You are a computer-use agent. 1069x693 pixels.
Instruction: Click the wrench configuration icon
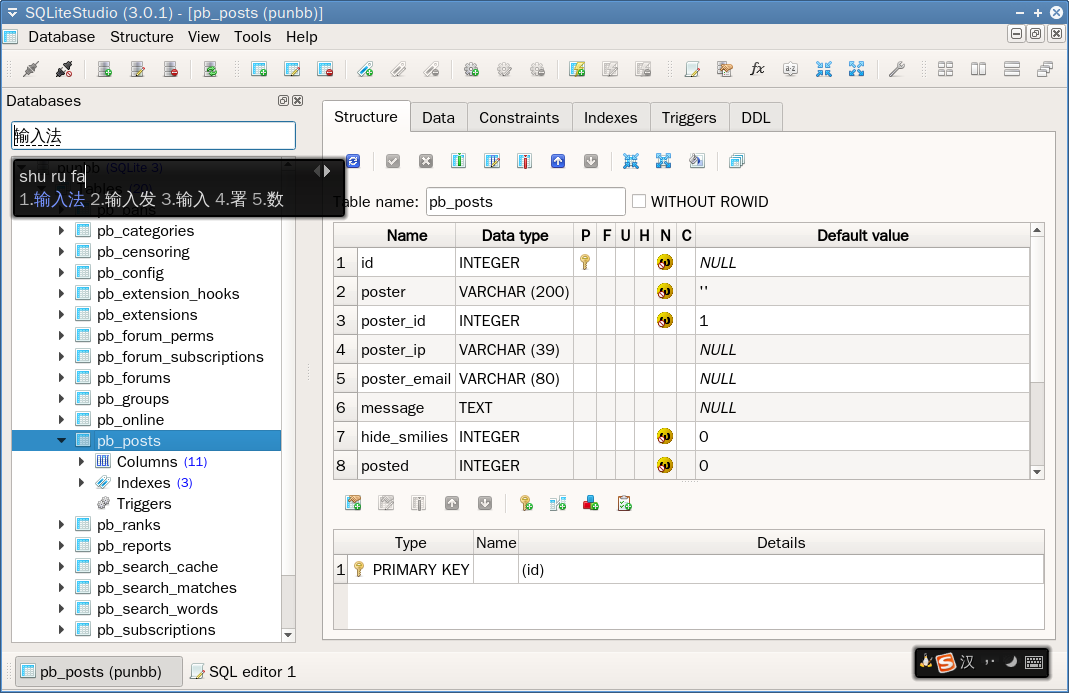[x=896, y=69]
